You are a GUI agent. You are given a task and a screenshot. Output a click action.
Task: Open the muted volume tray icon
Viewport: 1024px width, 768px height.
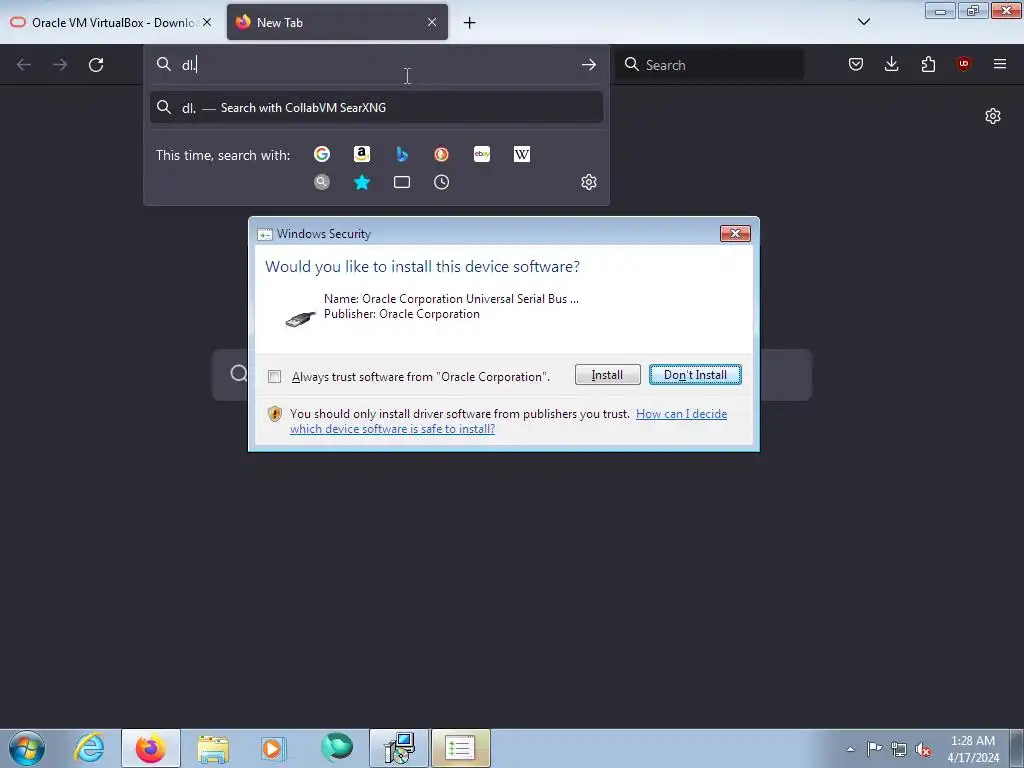coord(923,749)
